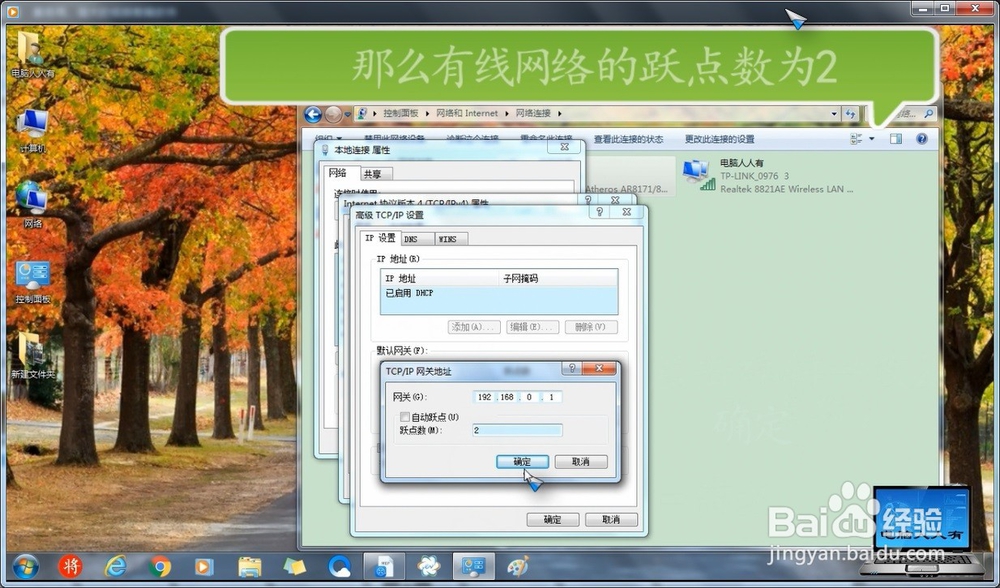The height and width of the screenshot is (588, 1000).
Task: Select 计算机 desktop icon
Action: point(33,131)
